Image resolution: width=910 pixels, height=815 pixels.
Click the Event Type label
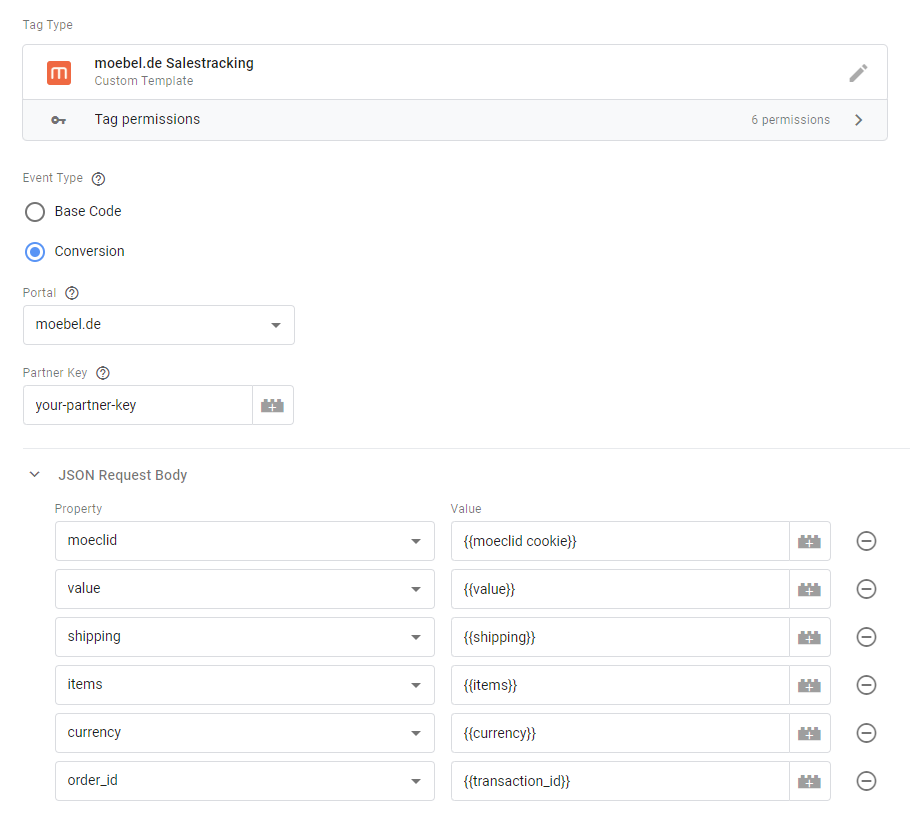[53, 178]
